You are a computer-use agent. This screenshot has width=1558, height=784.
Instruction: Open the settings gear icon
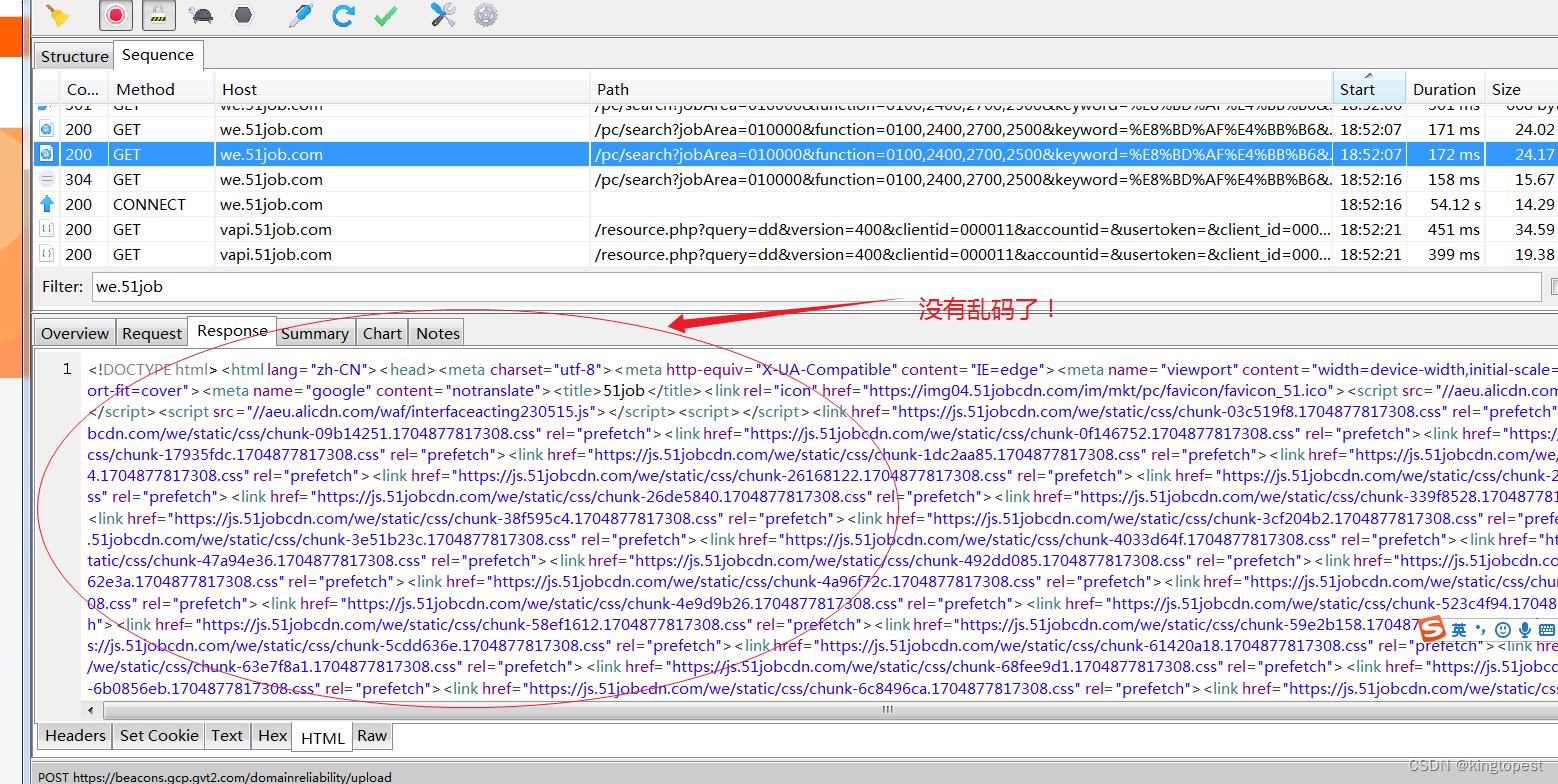tap(485, 15)
